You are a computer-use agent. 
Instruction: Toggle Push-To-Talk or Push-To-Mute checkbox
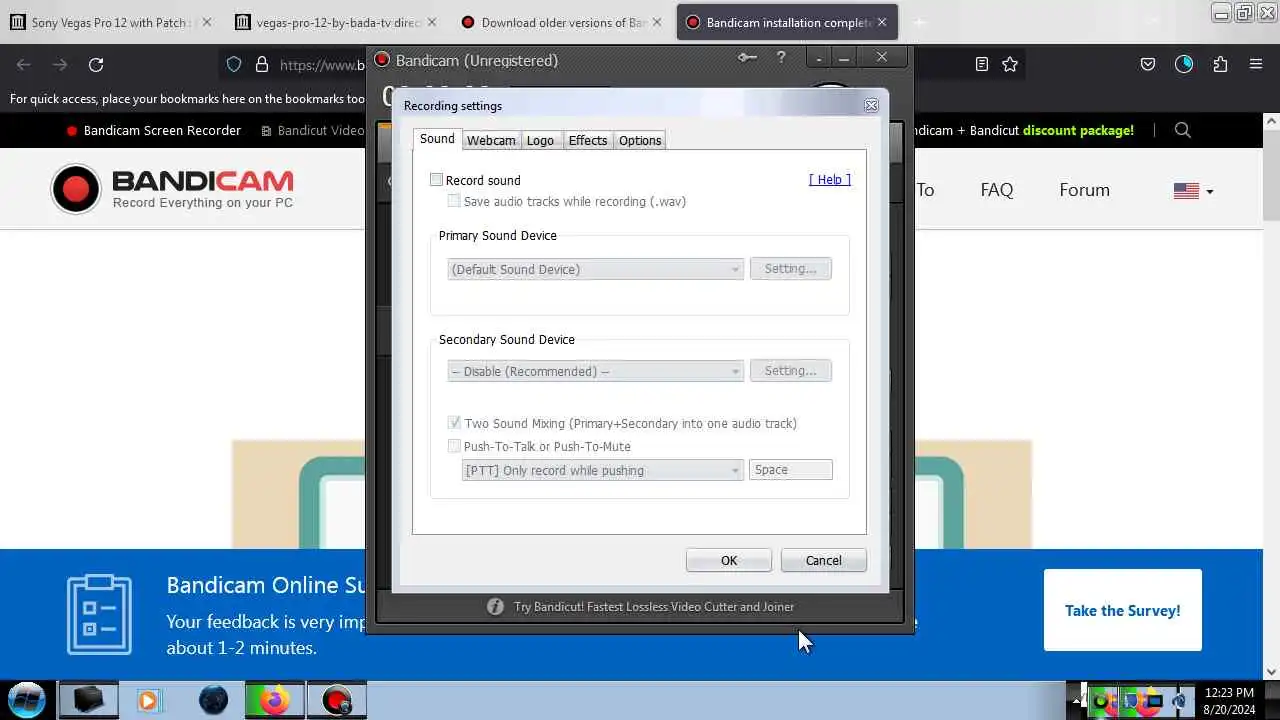click(x=454, y=446)
